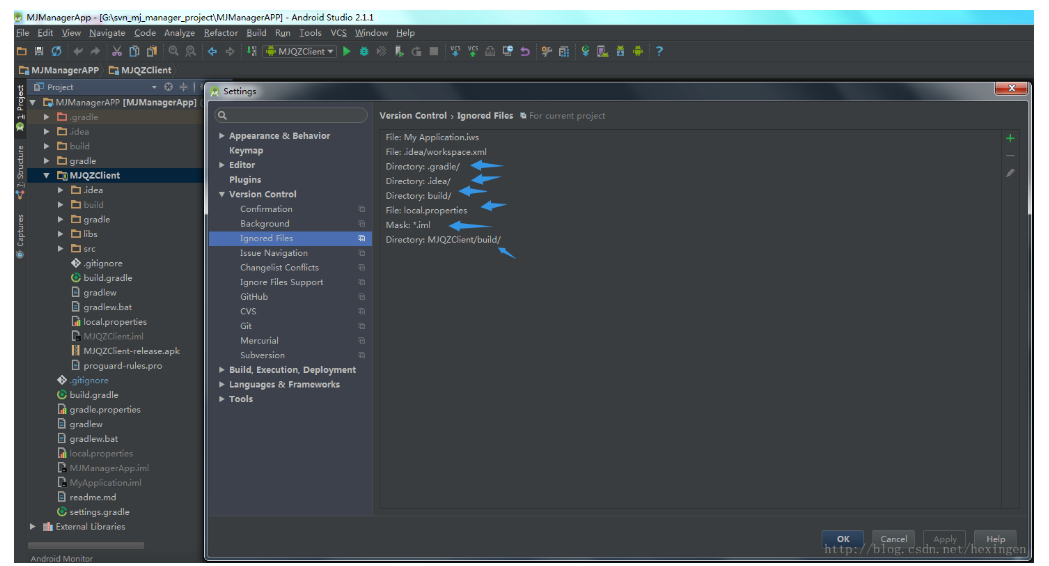Start Debug with the bug icon
This screenshot has width=1049, height=566.
(364, 51)
